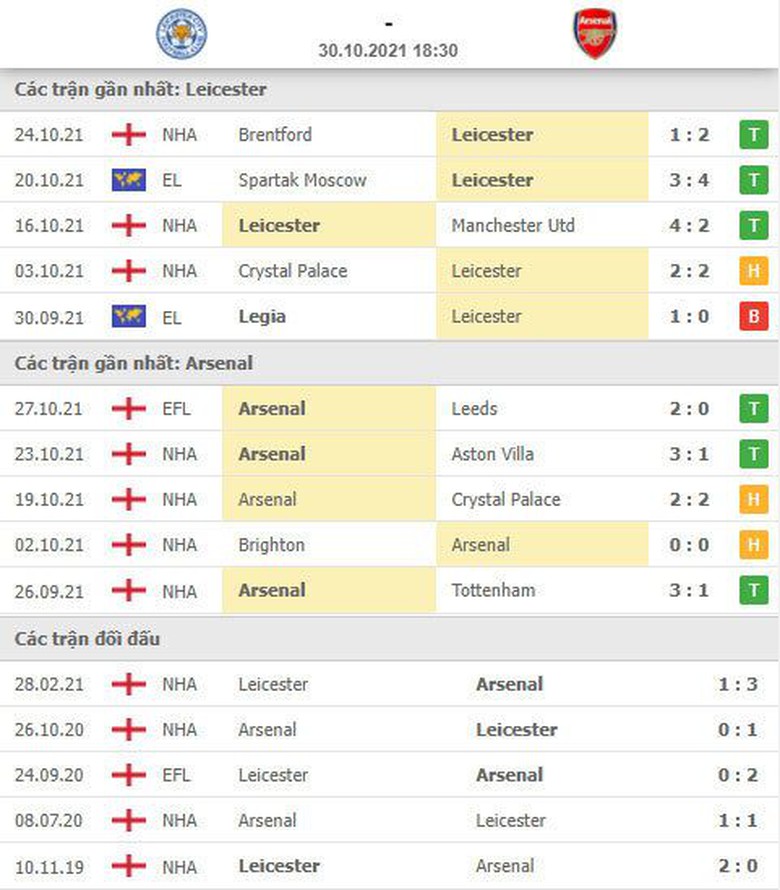Viewport: 780px width, 890px height.
Task: Click green T badge on Arsenal–Tottenham row
Action: click(x=753, y=590)
